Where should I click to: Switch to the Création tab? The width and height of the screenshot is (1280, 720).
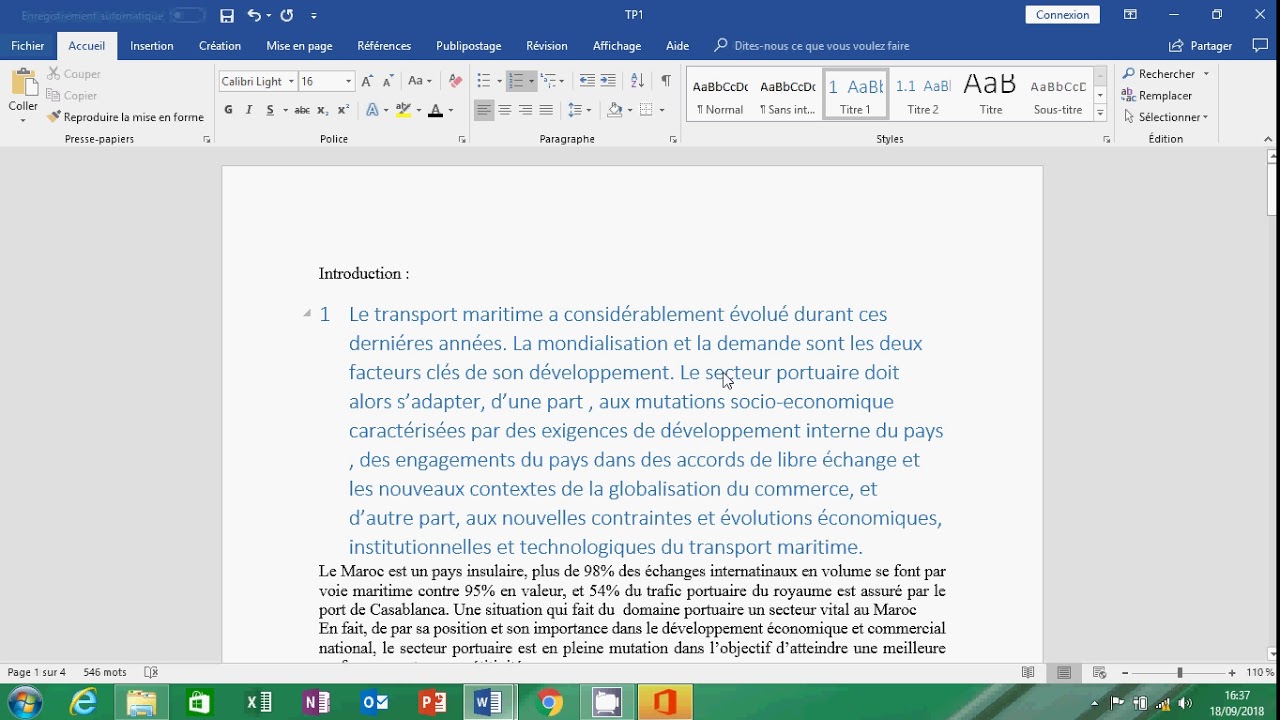tap(220, 46)
